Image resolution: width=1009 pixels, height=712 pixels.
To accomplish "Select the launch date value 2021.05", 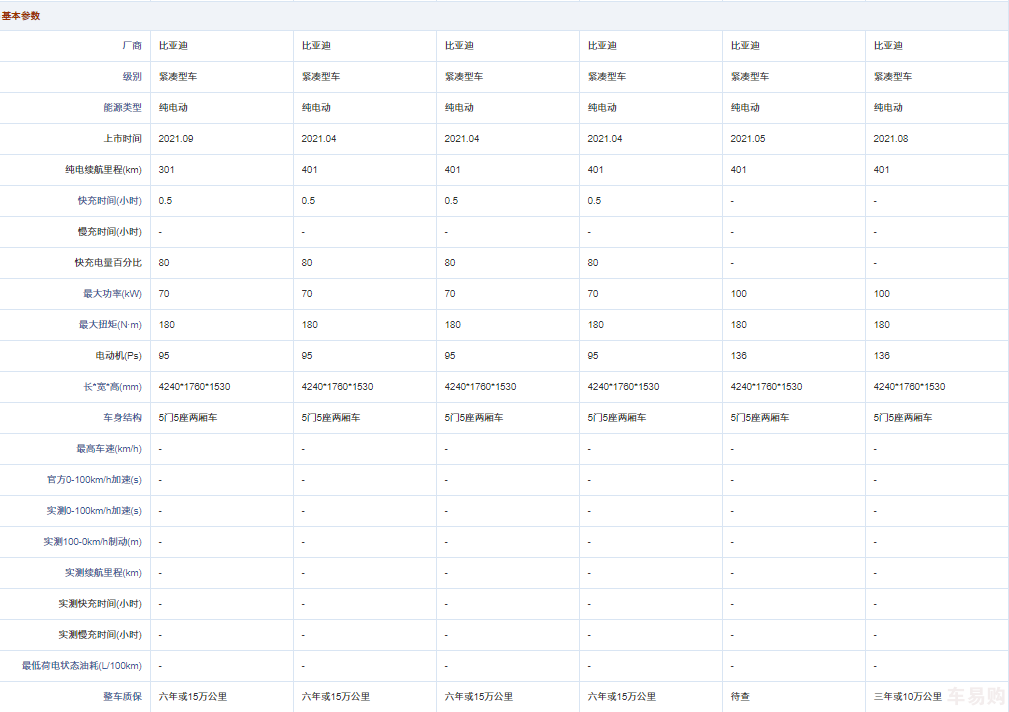I will point(748,138).
